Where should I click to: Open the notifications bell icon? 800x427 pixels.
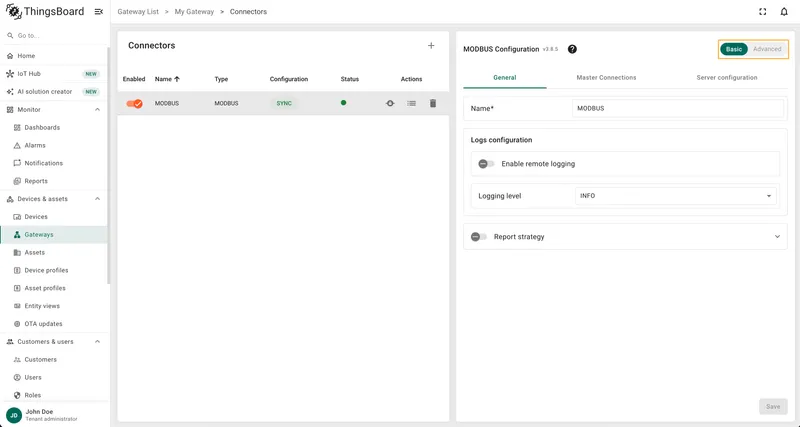pyautogui.click(x=784, y=12)
